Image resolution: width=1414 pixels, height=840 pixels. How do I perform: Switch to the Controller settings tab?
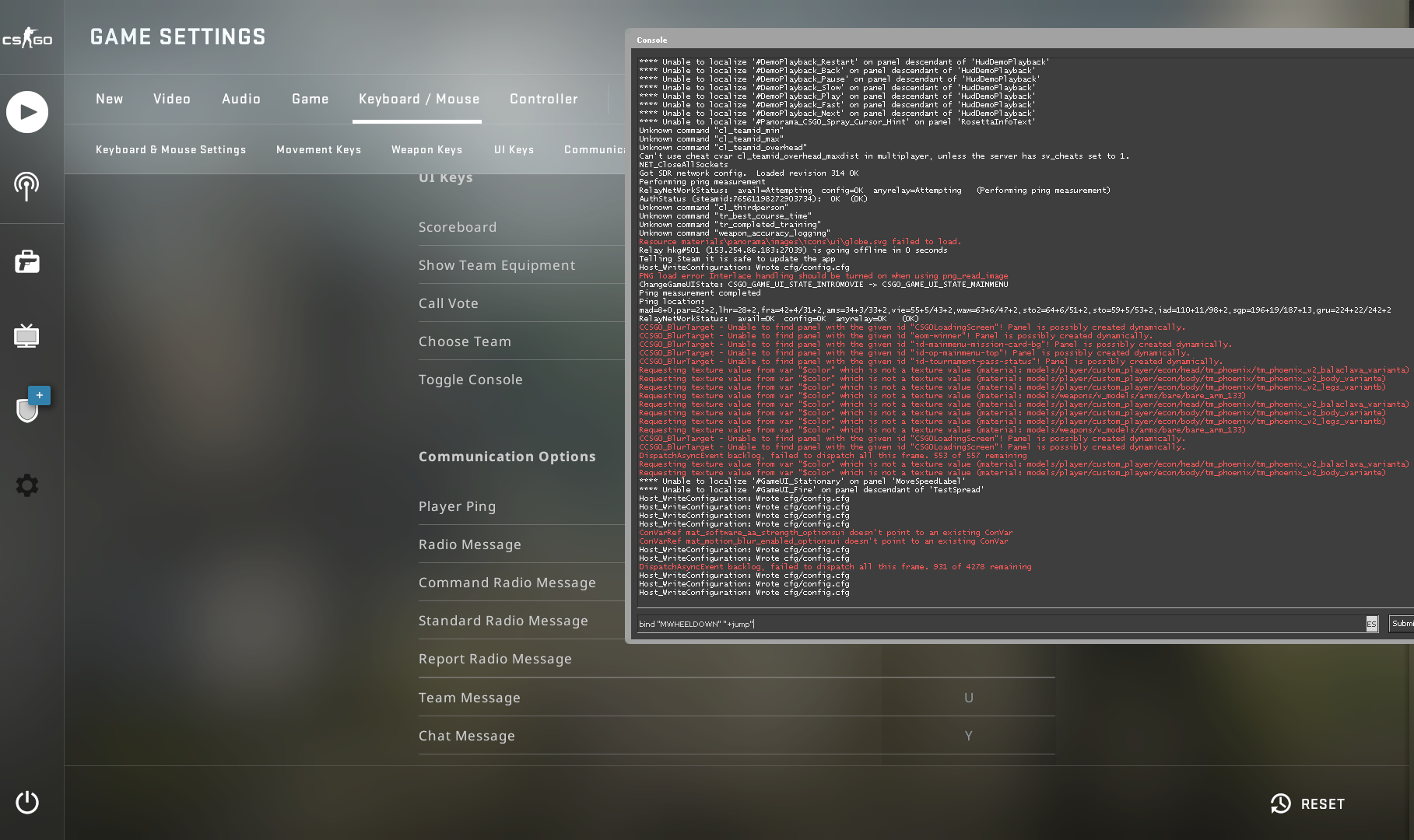[x=544, y=99]
